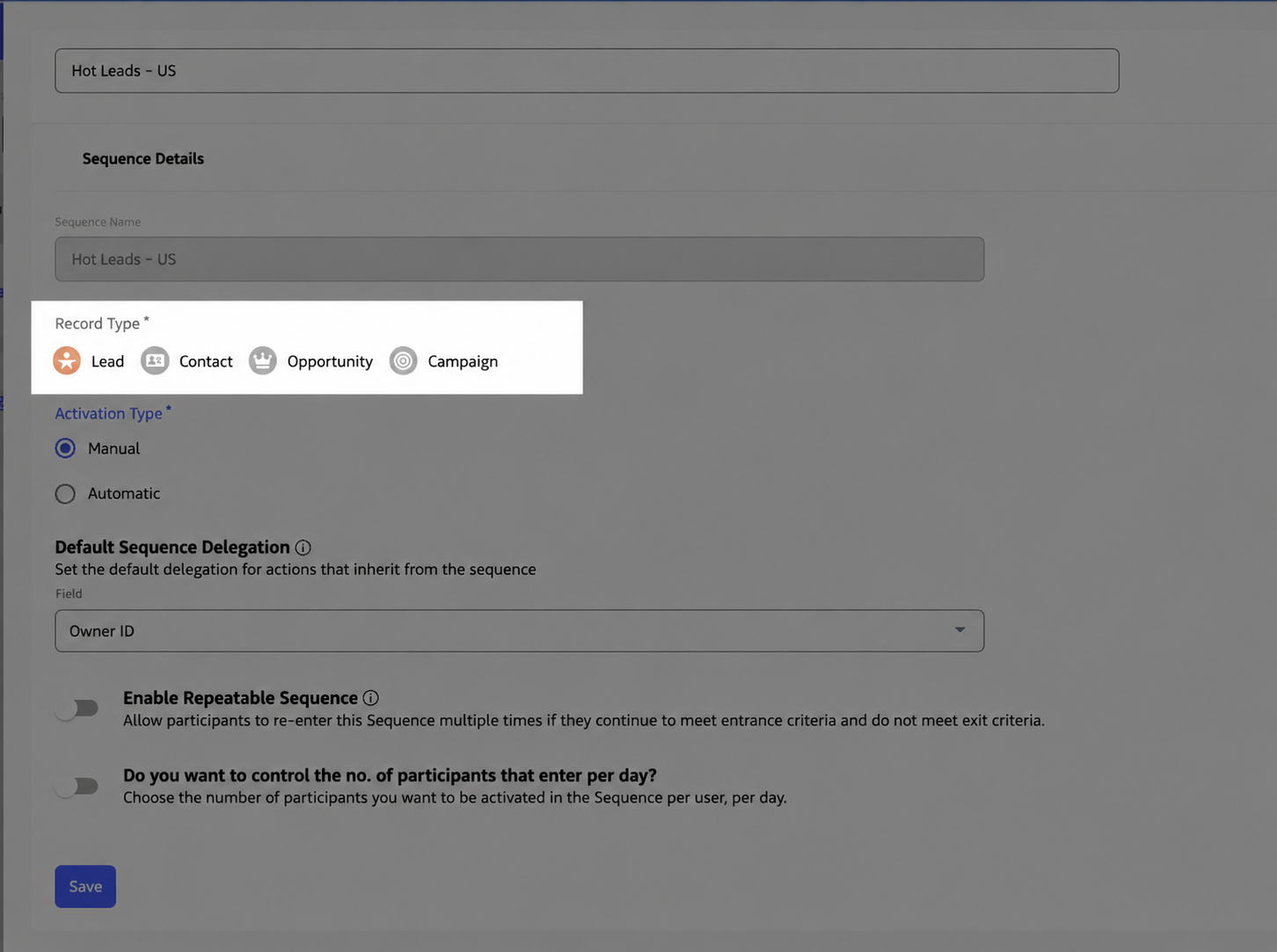Select the Manual activation radio button
The image size is (1277, 952).
tap(65, 448)
